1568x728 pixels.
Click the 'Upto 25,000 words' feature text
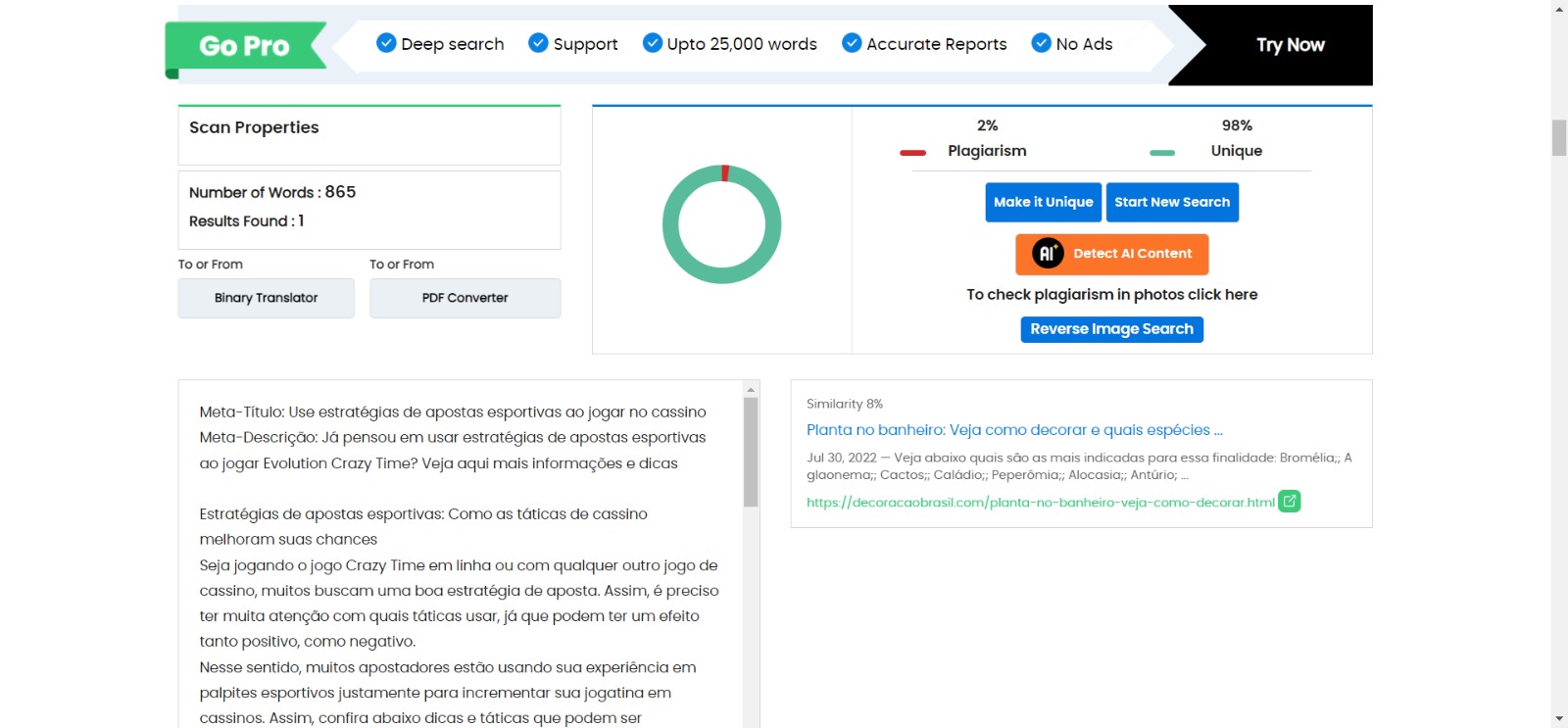742,44
